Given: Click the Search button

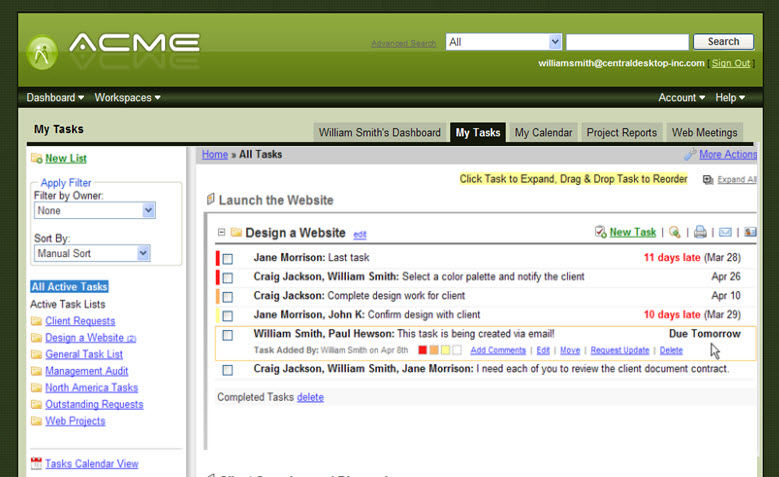Looking at the screenshot, I should pos(723,42).
